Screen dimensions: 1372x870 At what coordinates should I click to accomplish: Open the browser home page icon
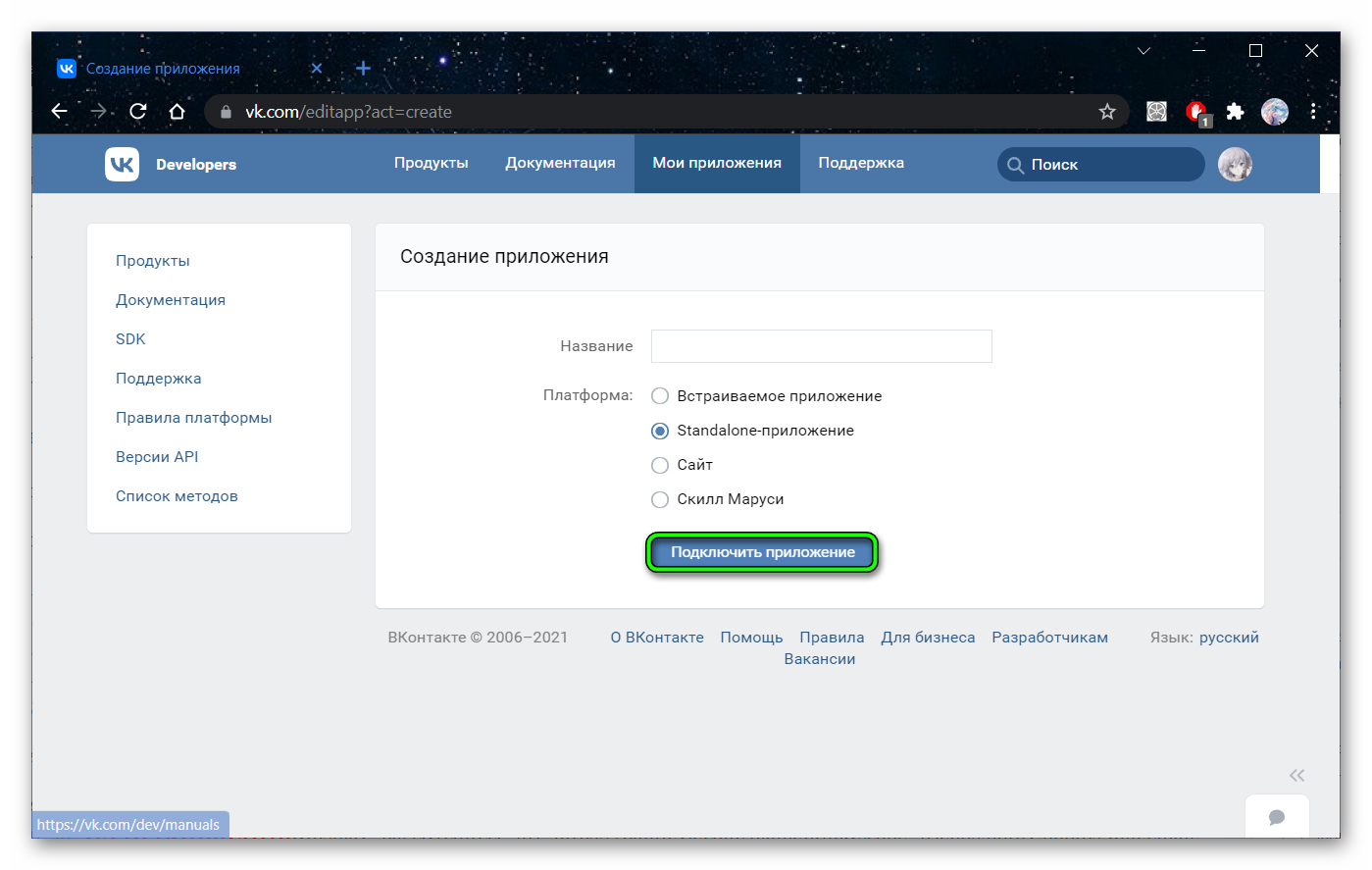pyautogui.click(x=177, y=112)
